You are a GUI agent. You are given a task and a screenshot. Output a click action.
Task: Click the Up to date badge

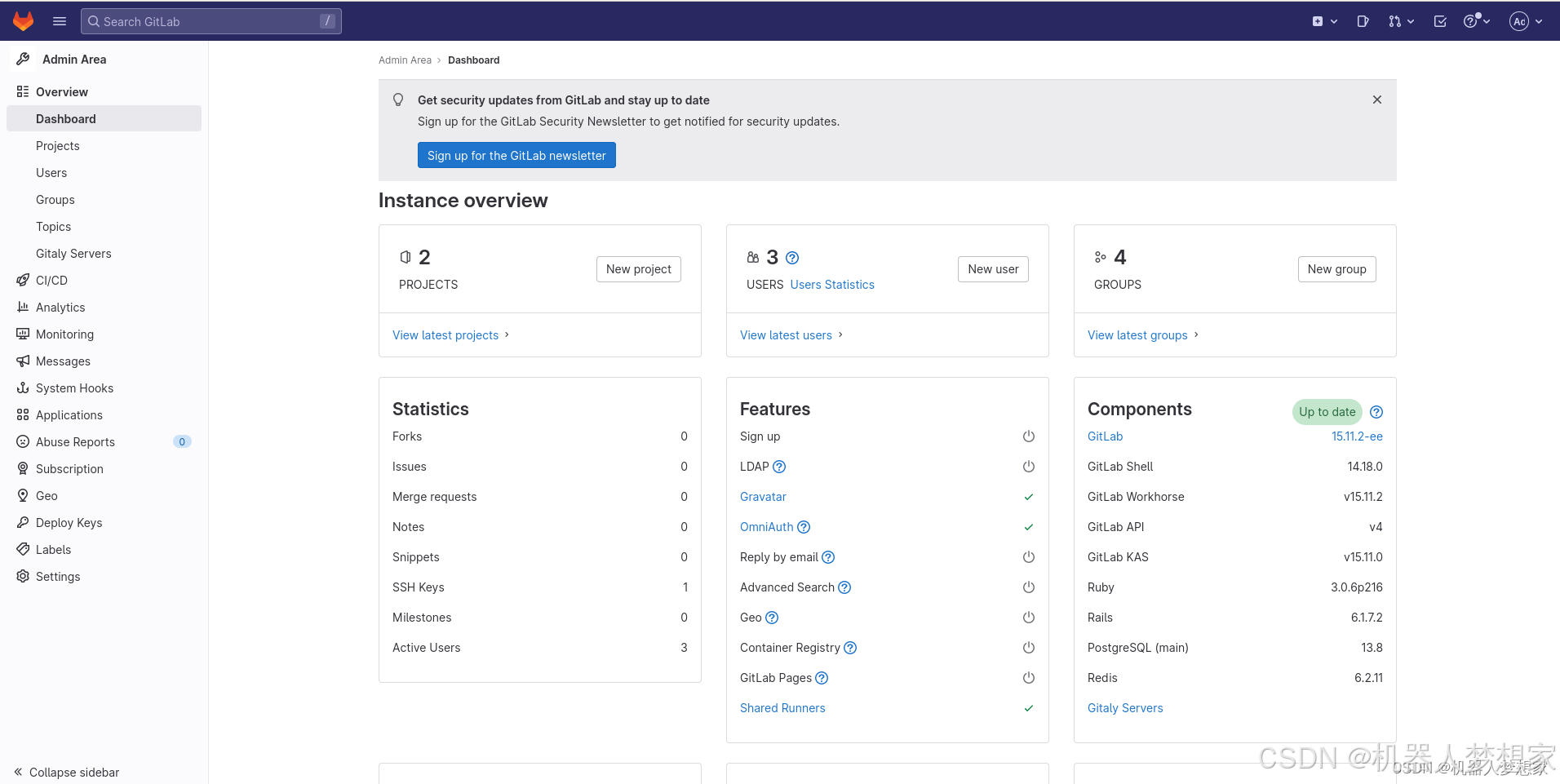[x=1327, y=412]
